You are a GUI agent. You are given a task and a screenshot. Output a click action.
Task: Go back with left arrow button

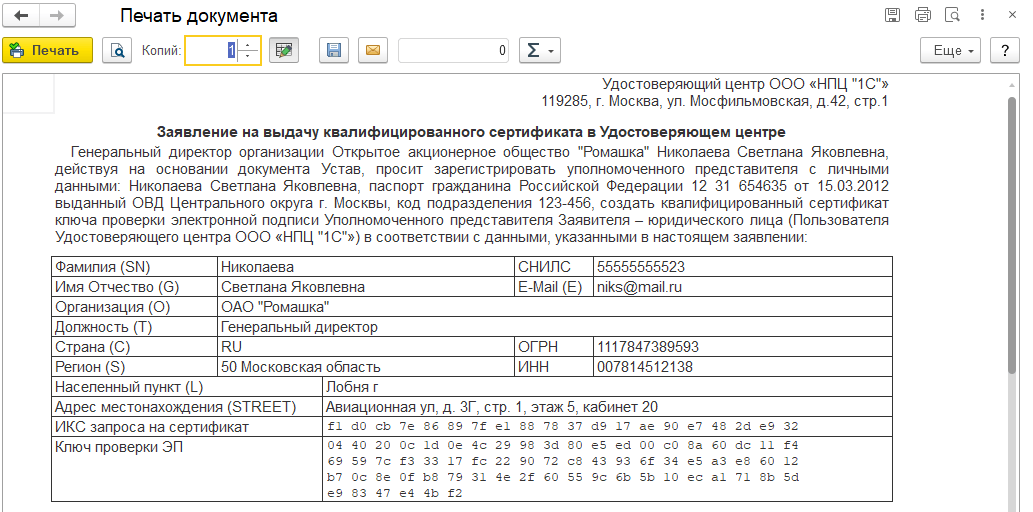point(21,16)
